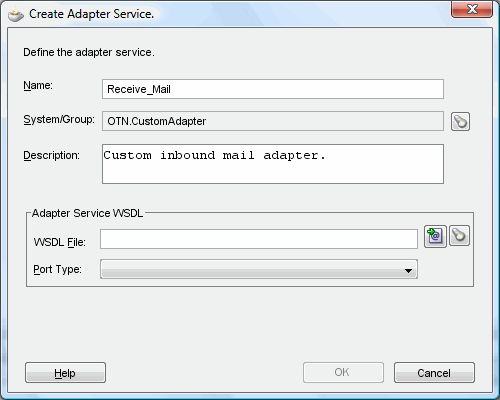Click the Port Type: label

57,269
